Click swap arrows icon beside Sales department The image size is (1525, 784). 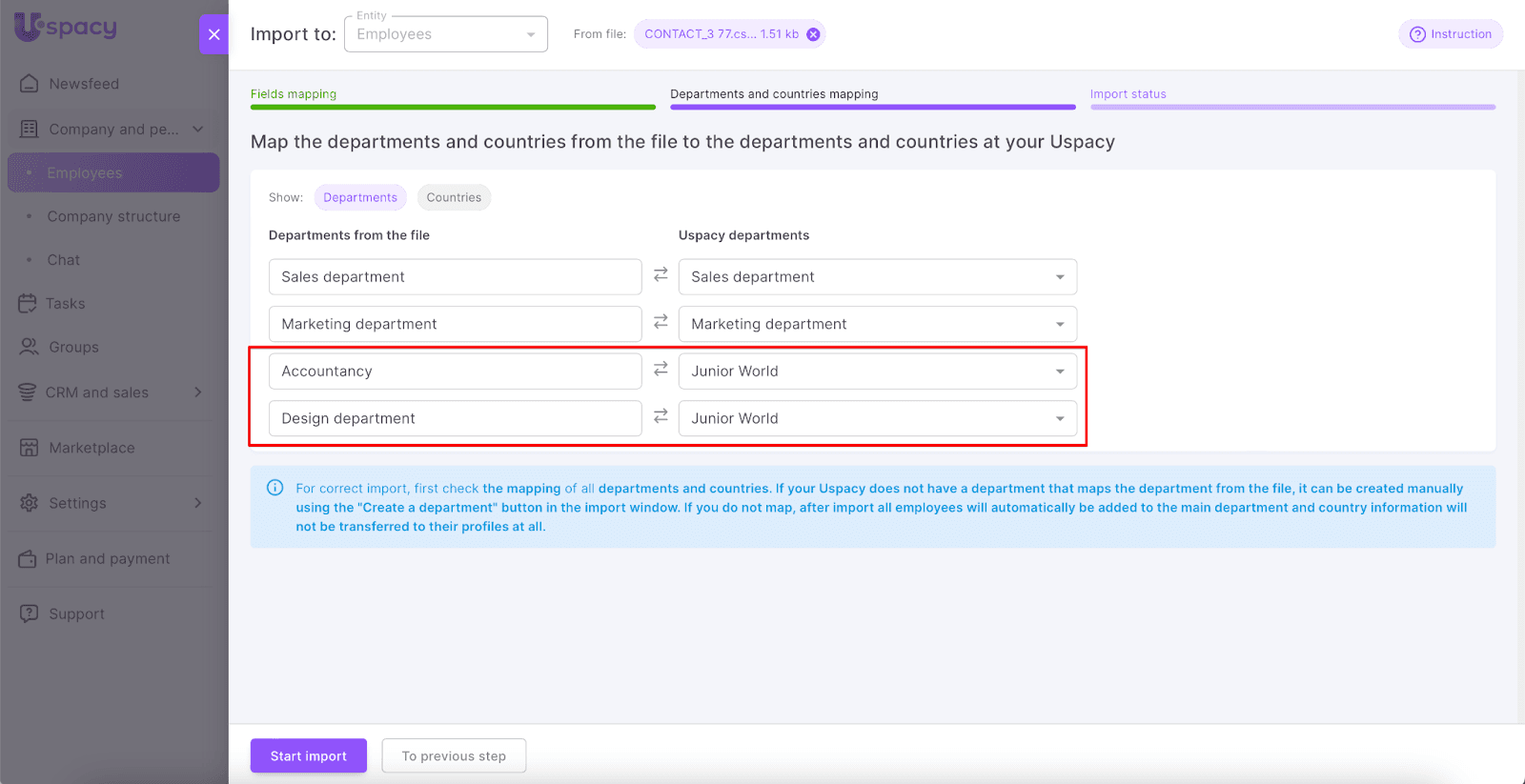(661, 275)
